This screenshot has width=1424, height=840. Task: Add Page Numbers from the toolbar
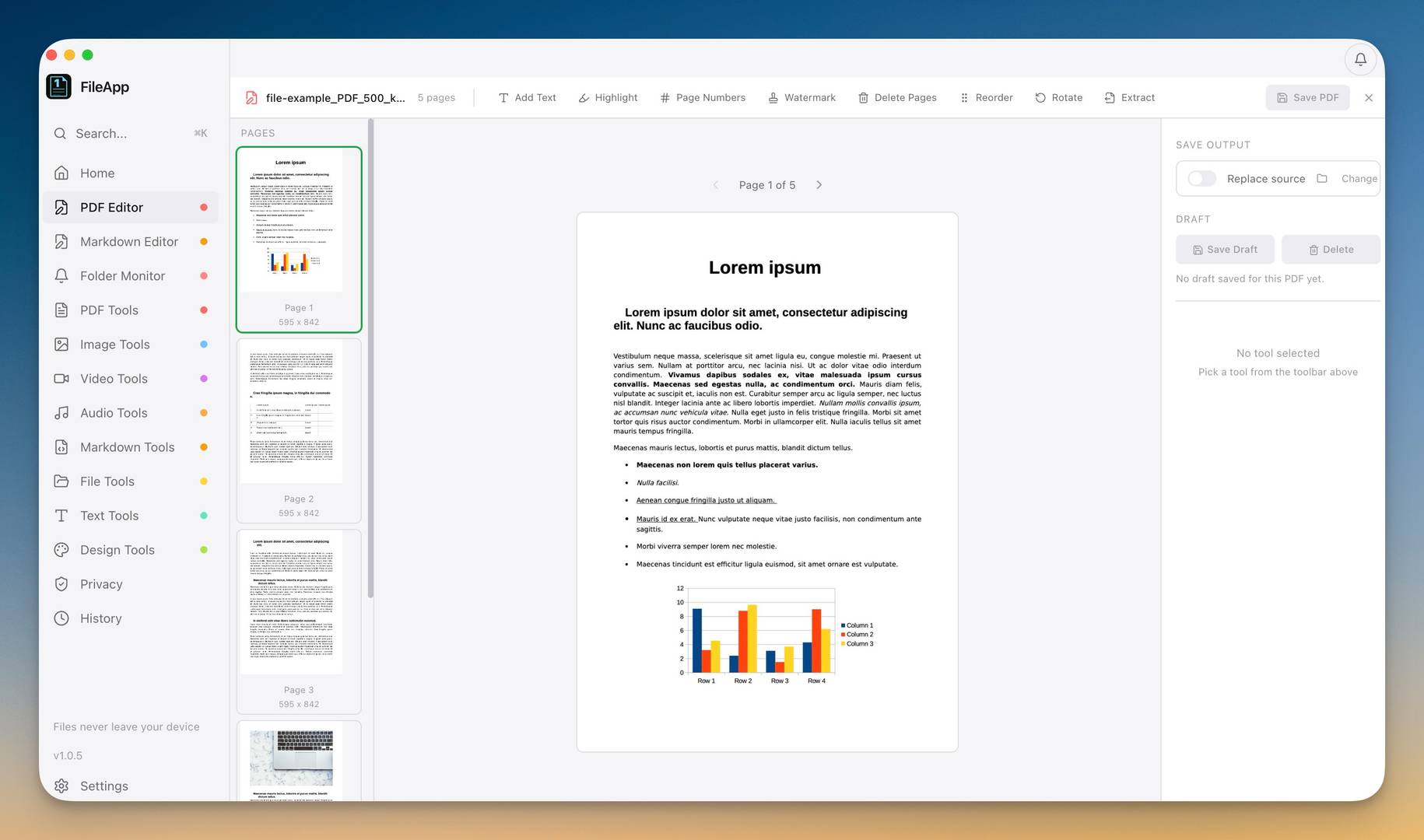pyautogui.click(x=703, y=98)
